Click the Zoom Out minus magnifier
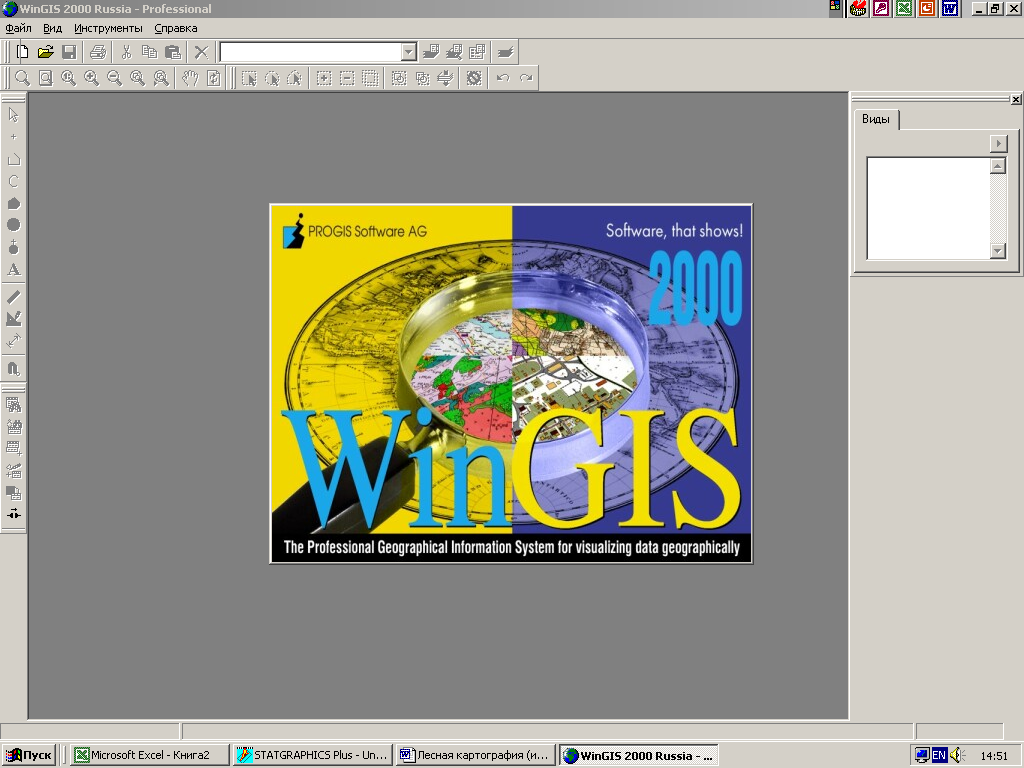Image resolution: width=1024 pixels, height=768 pixels. (114, 78)
